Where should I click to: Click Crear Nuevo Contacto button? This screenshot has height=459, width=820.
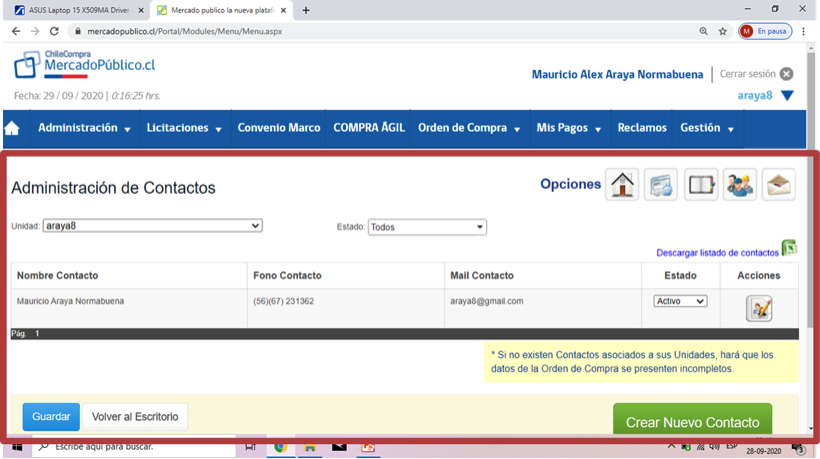pos(692,420)
